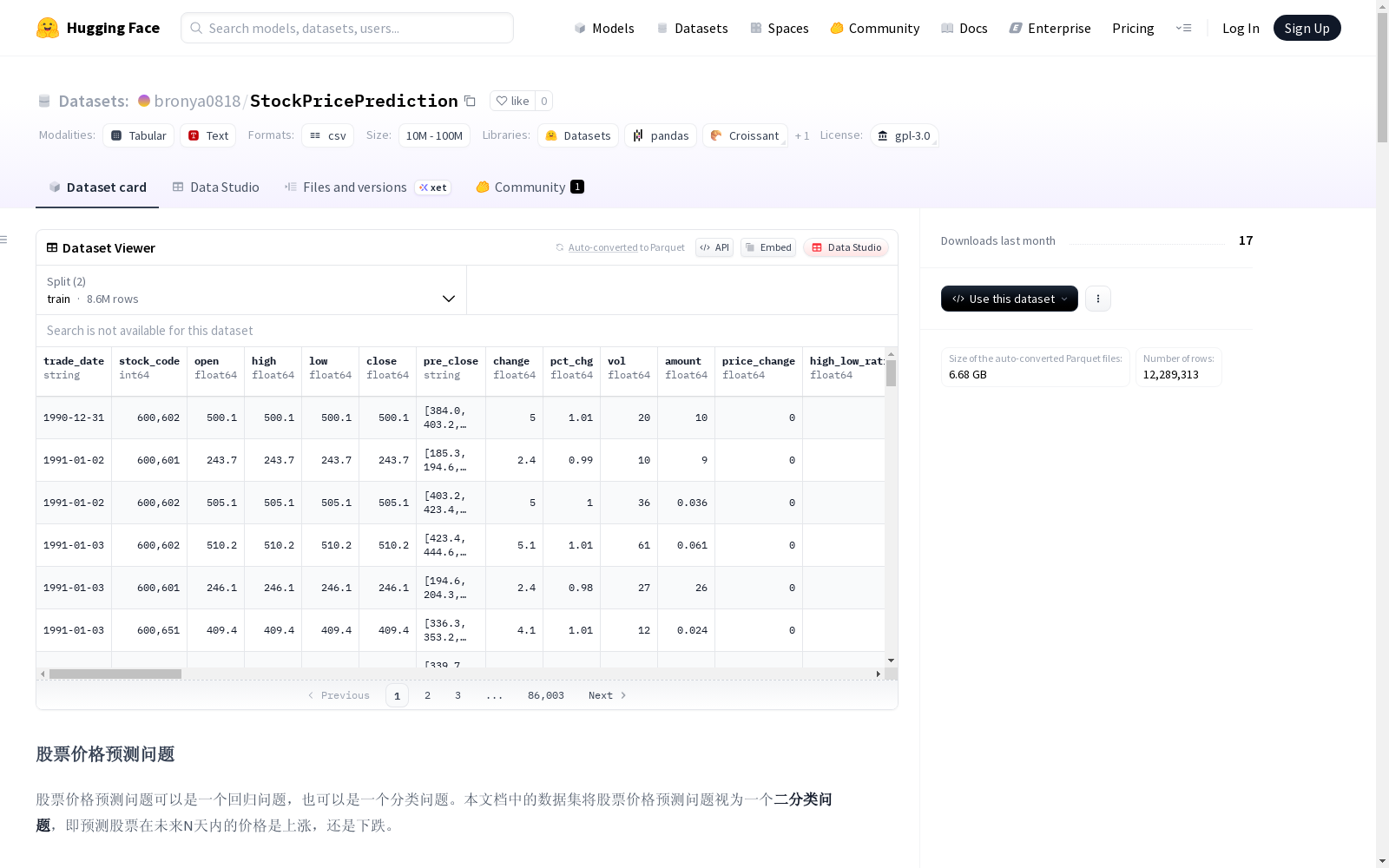
Task: Click the Croissant library tag
Action: click(744, 135)
